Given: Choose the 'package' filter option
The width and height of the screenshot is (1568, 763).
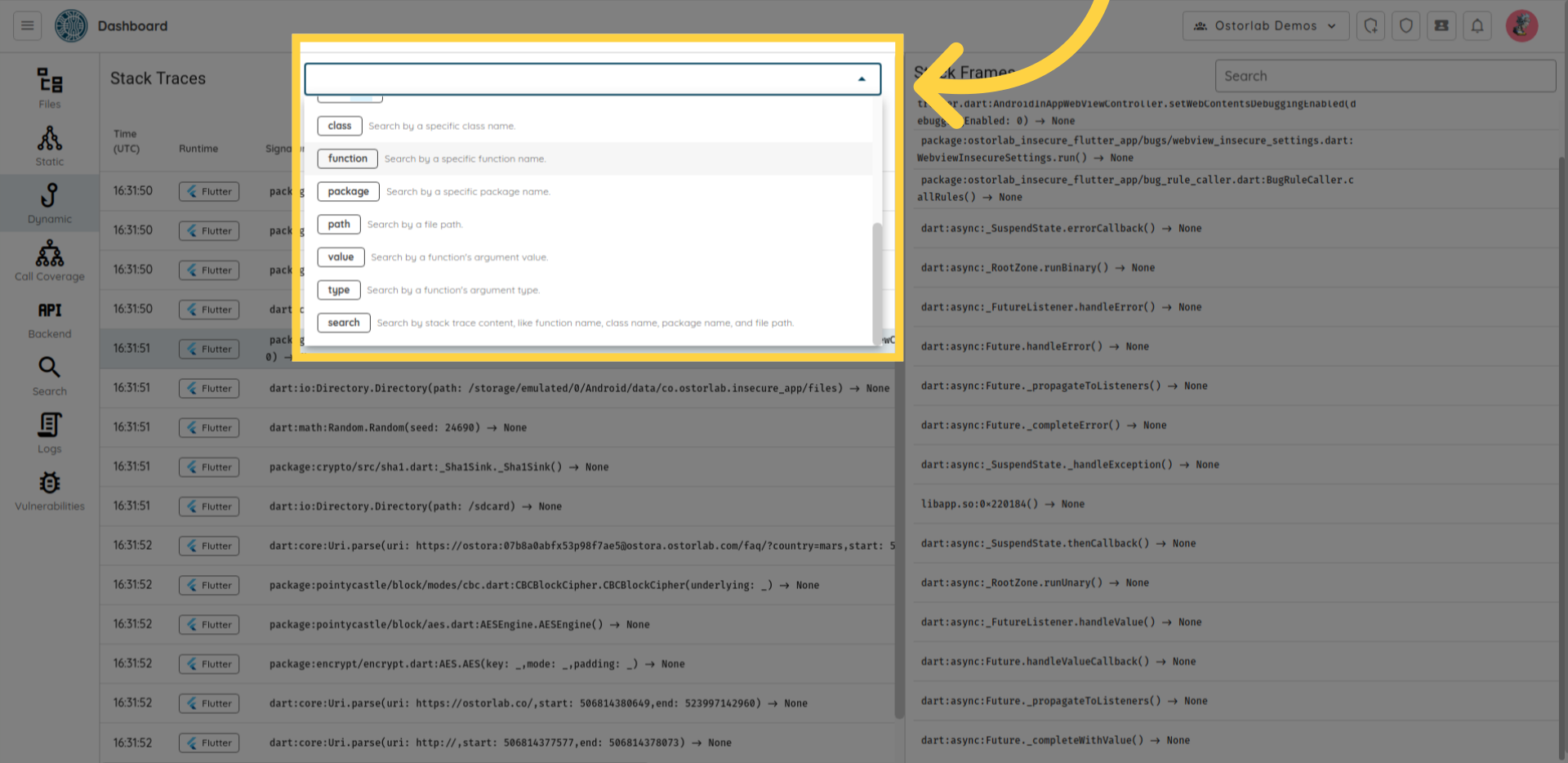Looking at the screenshot, I should click(x=348, y=191).
